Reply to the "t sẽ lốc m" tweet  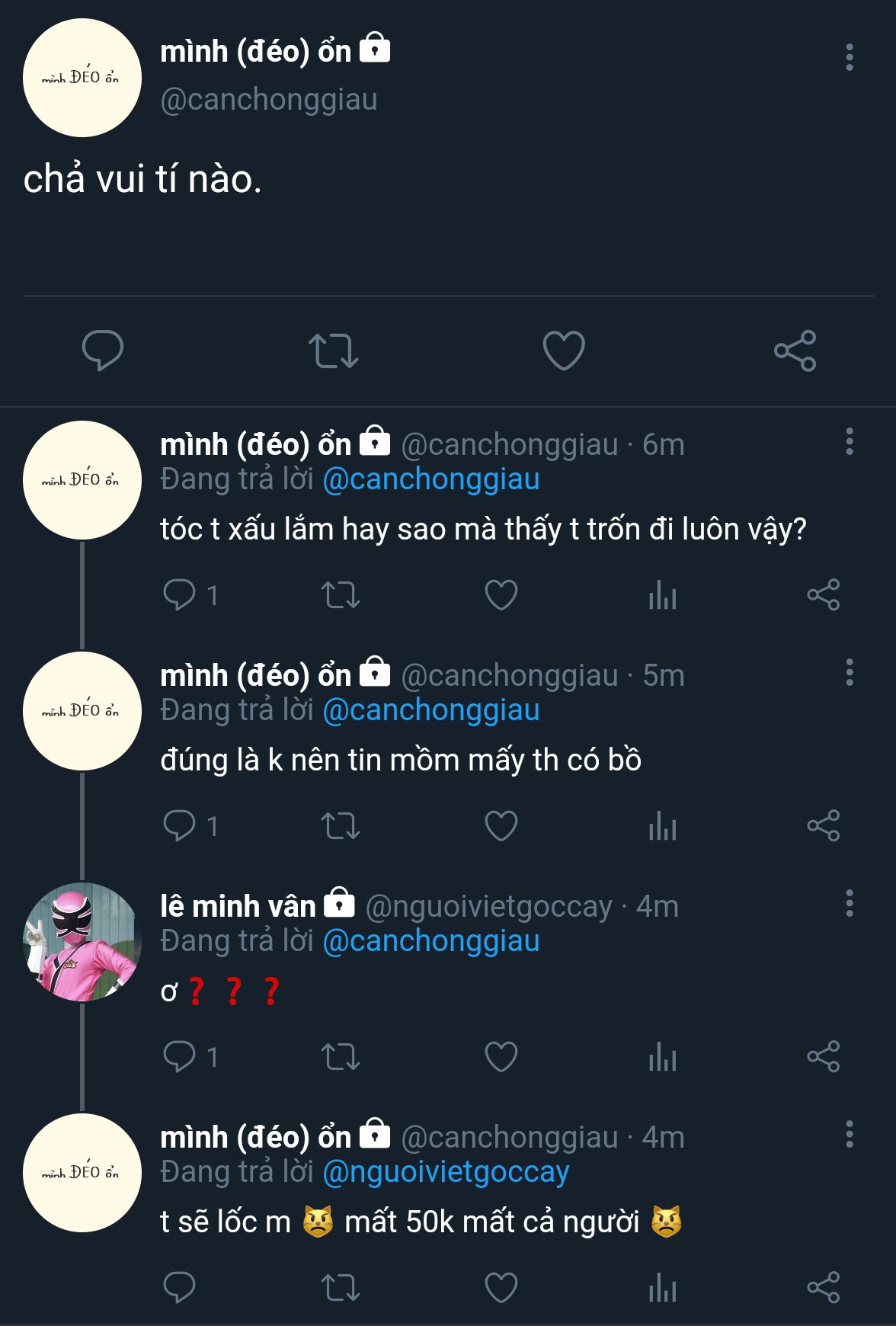[180, 1288]
